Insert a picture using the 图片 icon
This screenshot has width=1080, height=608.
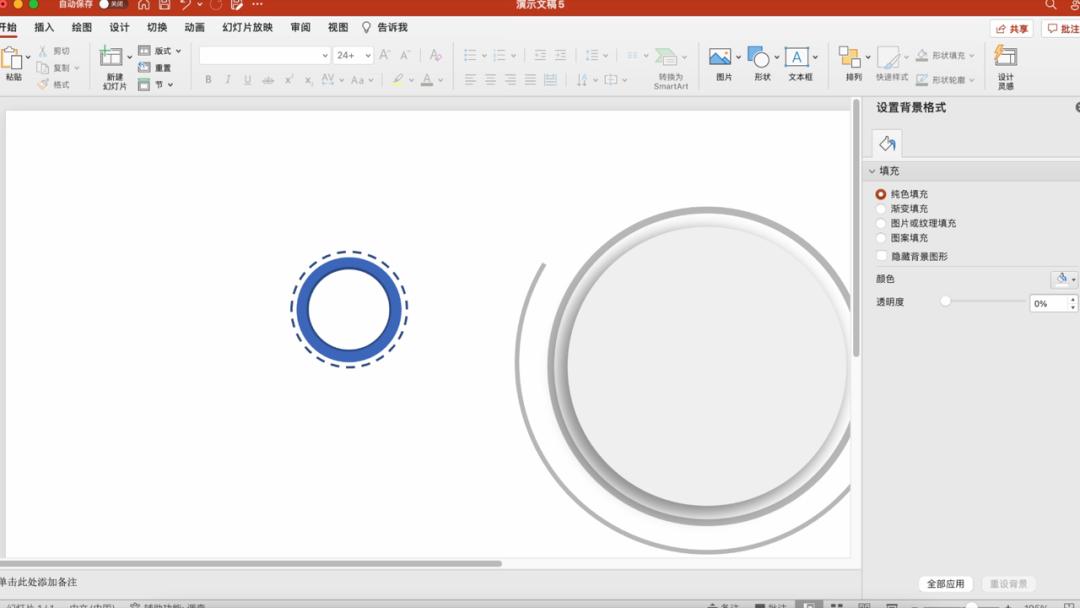(x=720, y=58)
